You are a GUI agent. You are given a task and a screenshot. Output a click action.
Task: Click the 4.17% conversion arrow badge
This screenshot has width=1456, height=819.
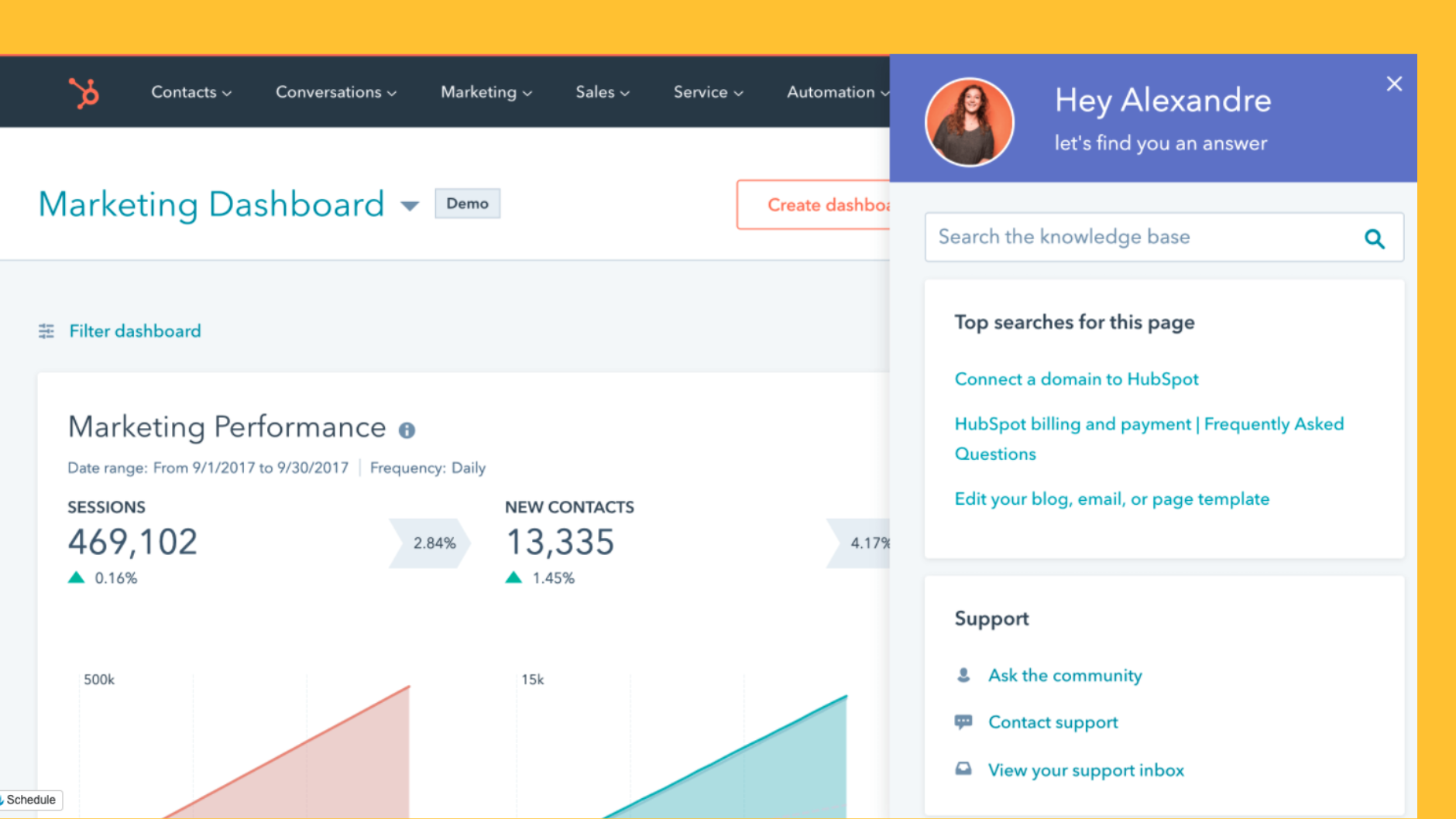(x=858, y=543)
